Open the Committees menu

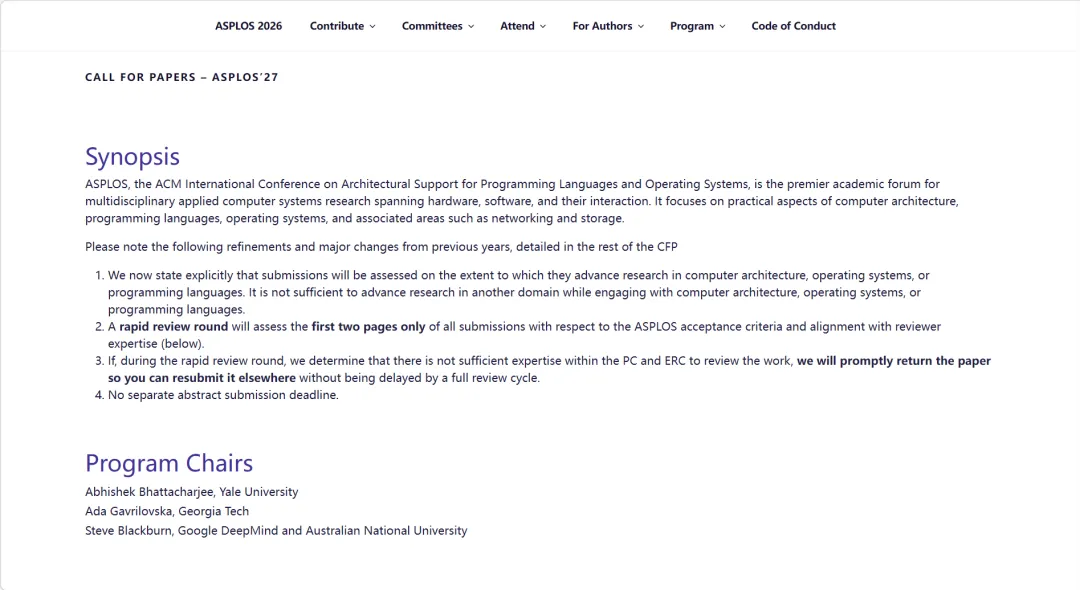(x=432, y=26)
